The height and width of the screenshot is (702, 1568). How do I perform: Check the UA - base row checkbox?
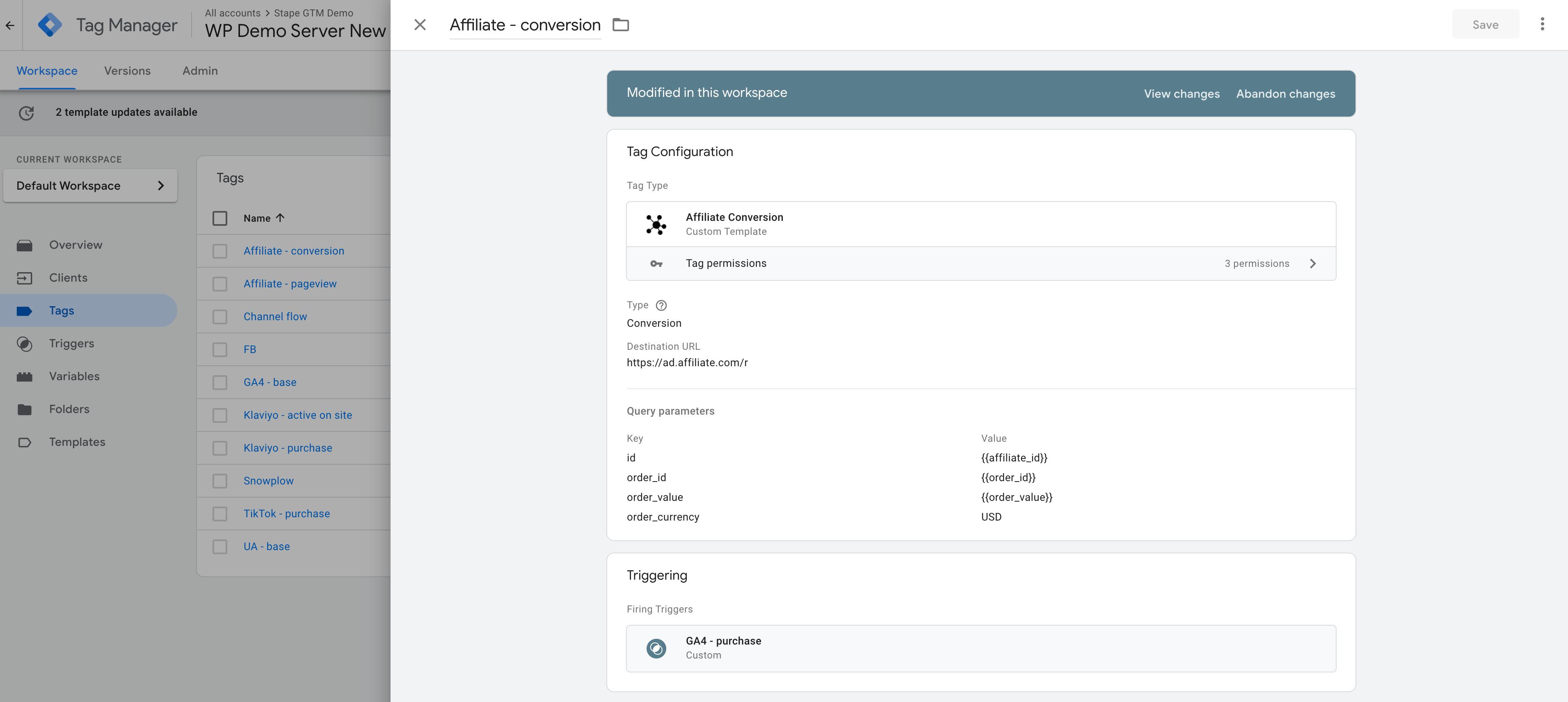(x=220, y=547)
